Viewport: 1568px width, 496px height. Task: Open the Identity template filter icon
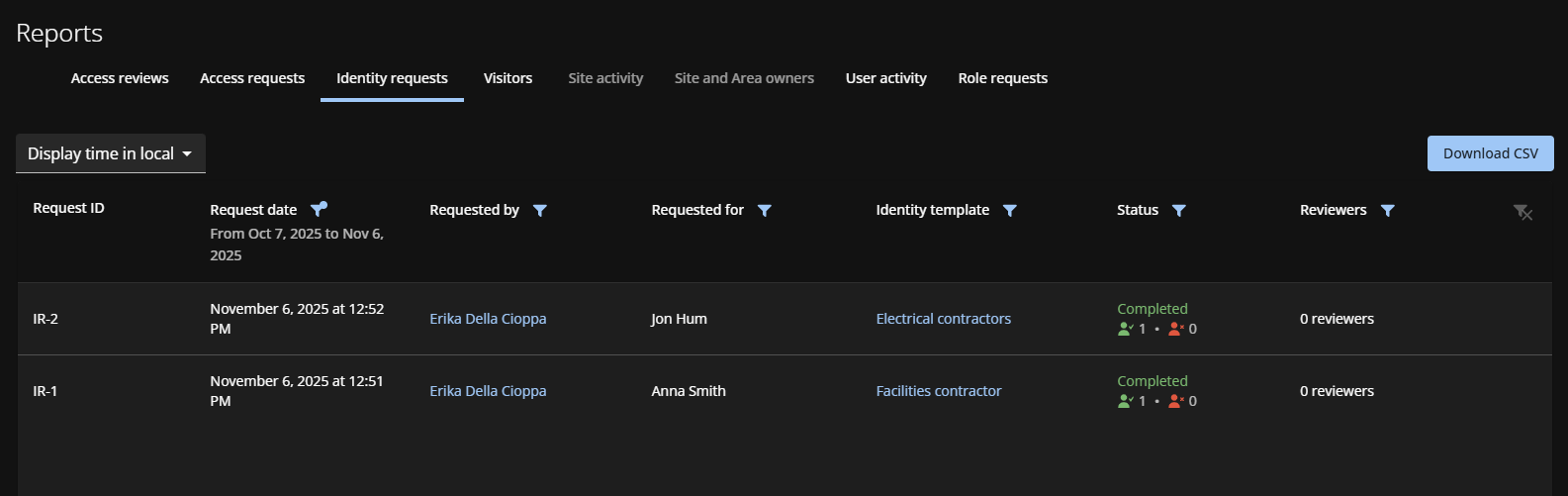point(1009,210)
